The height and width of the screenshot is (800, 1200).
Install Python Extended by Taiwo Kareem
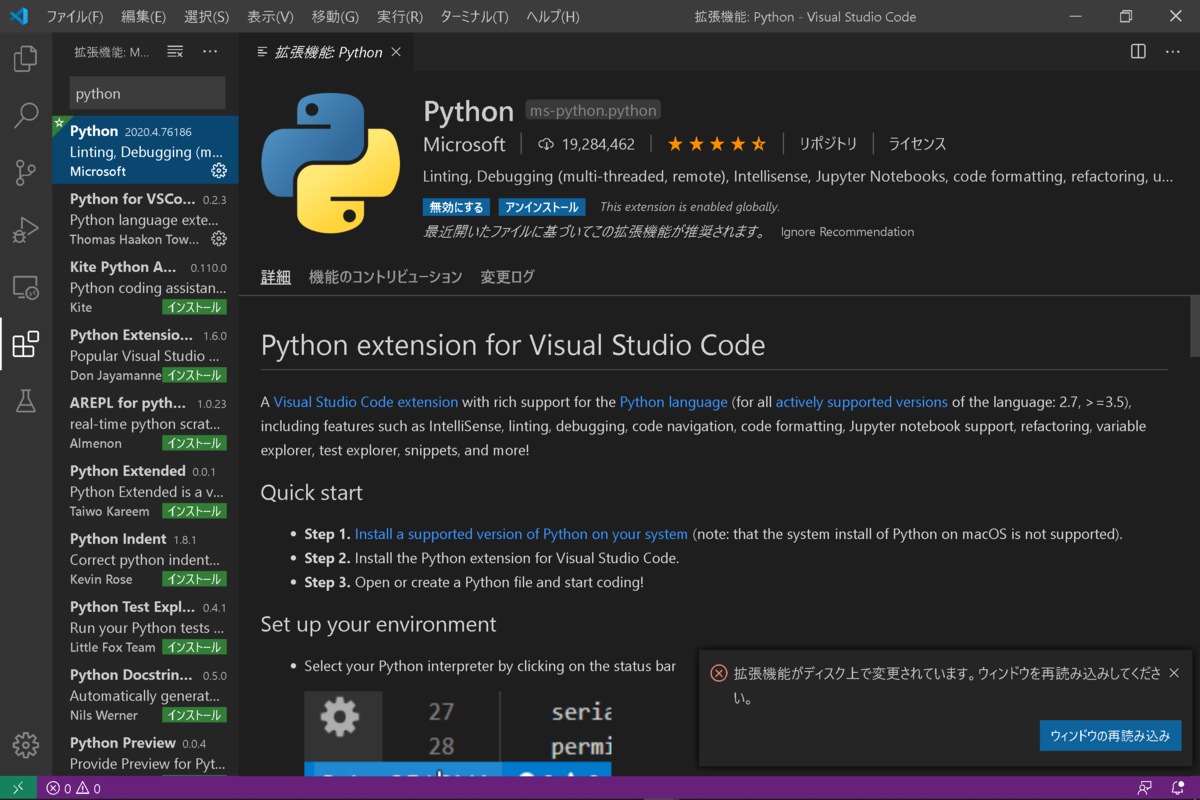coord(194,511)
